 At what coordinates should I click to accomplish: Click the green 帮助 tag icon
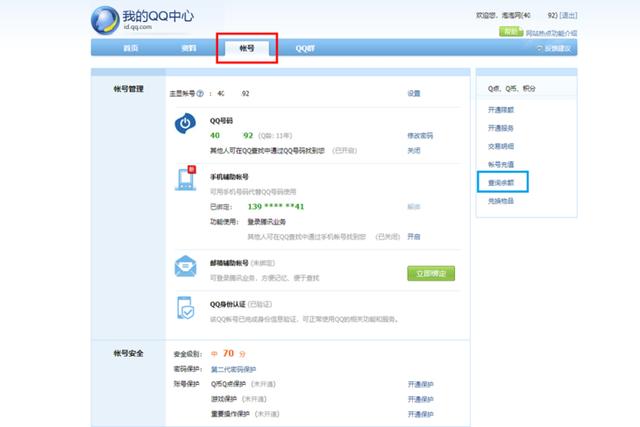(x=511, y=31)
